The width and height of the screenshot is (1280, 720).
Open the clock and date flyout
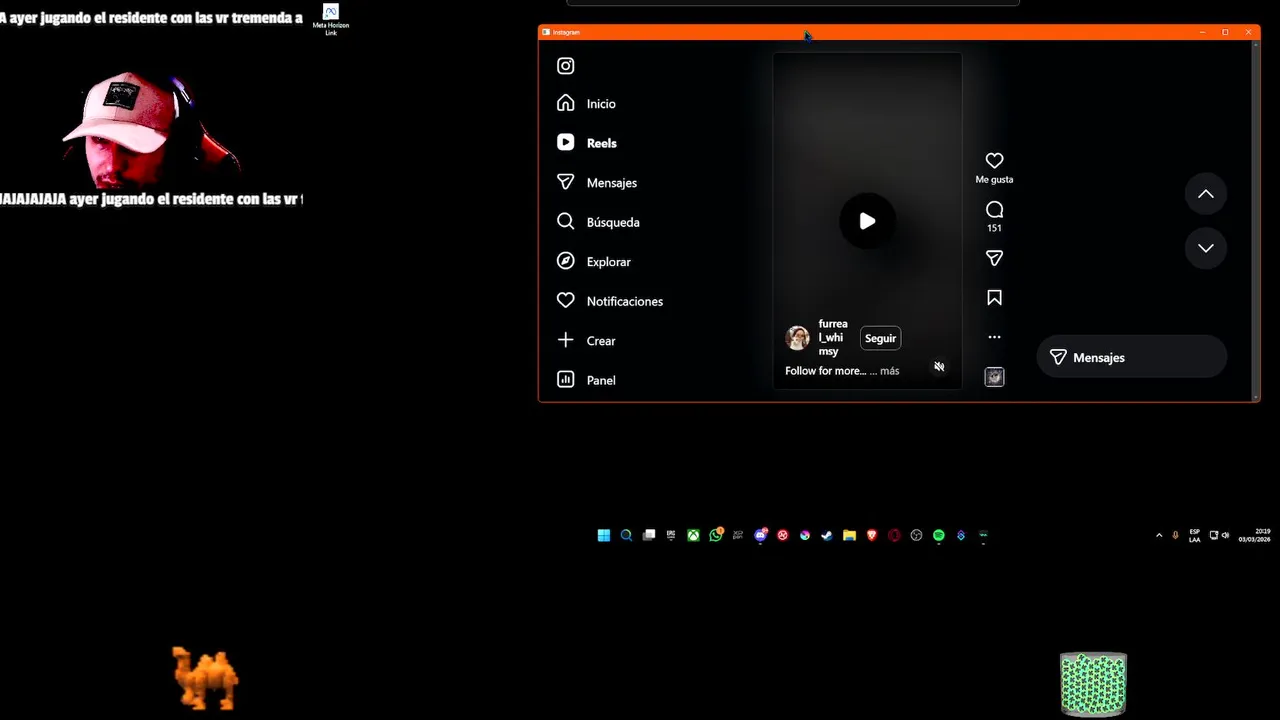[1254, 535]
